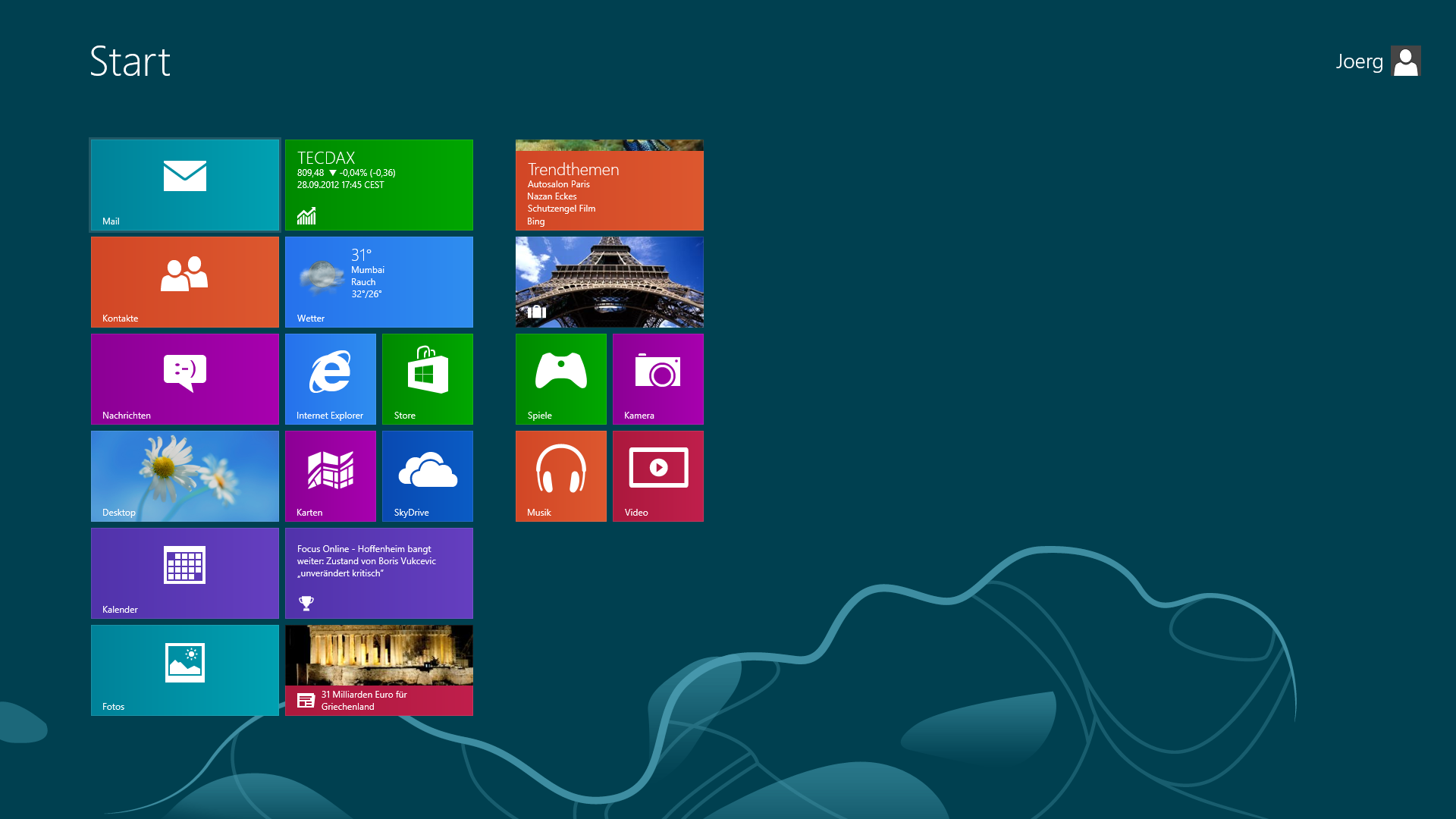Screen dimensions: 1456x819
Task: Open the news tile about Griechenland
Action: (x=379, y=670)
